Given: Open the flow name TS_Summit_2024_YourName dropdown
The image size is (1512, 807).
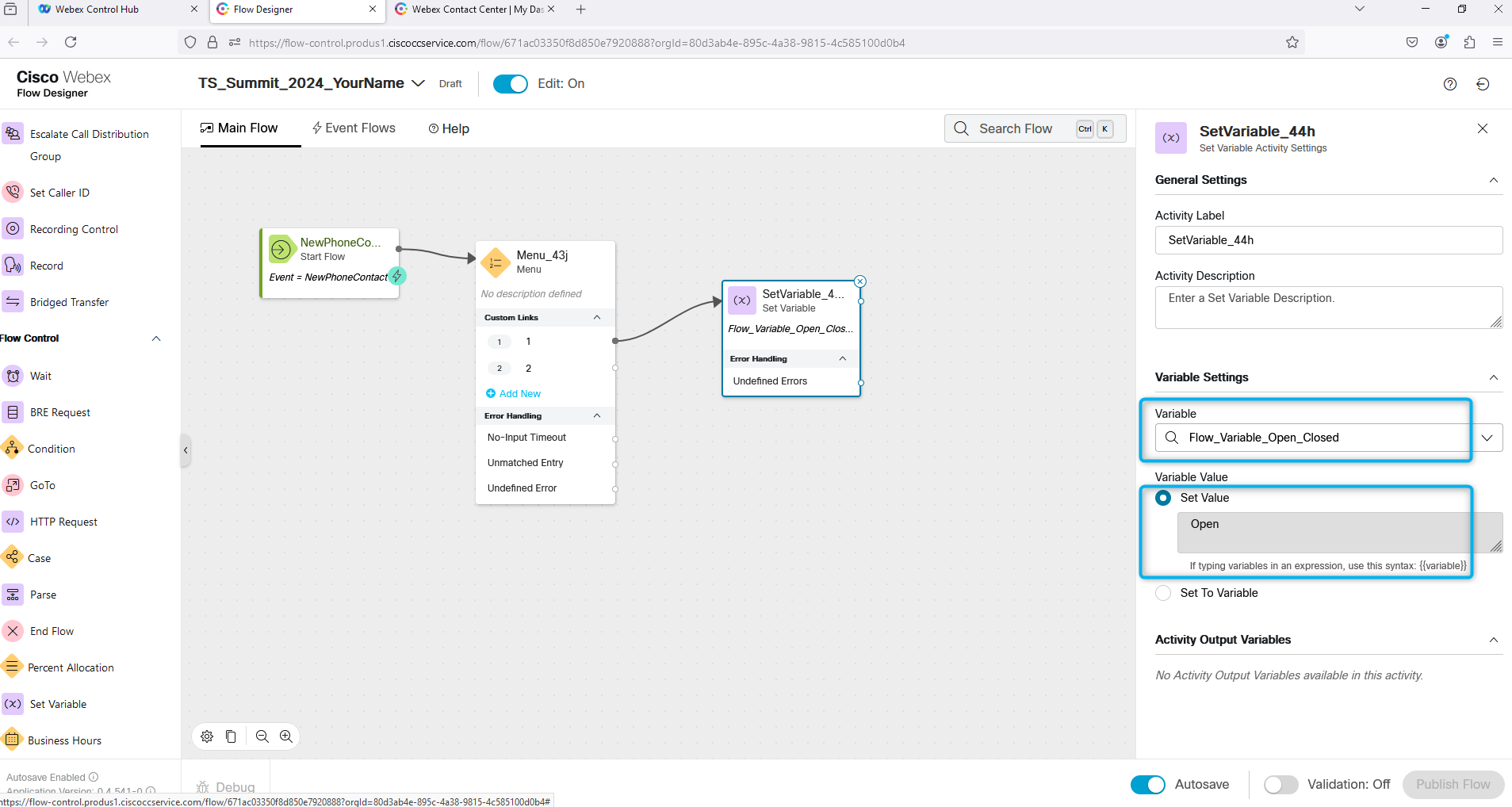Looking at the screenshot, I should [418, 83].
